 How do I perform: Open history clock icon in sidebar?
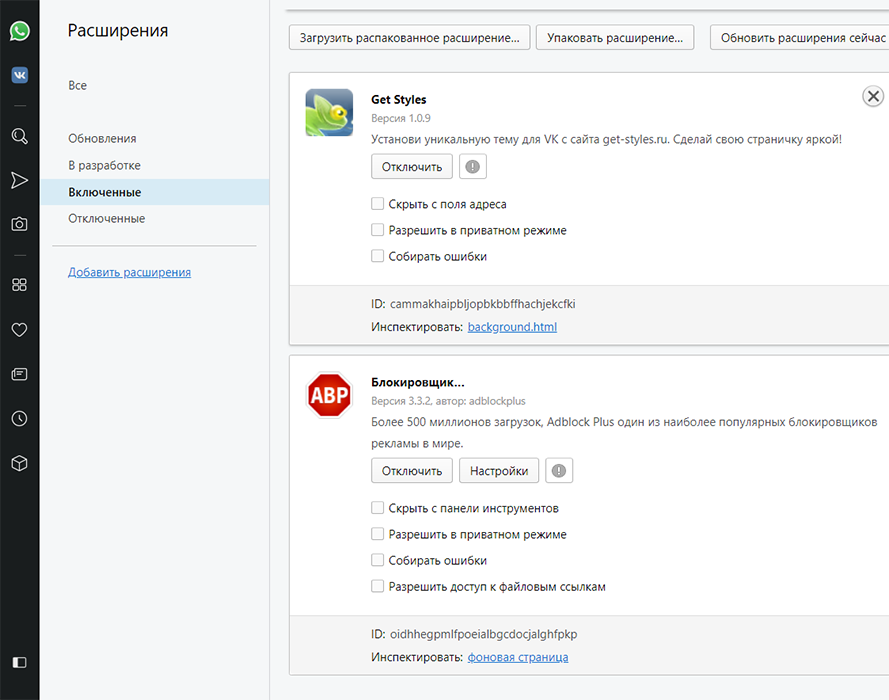coord(19,419)
